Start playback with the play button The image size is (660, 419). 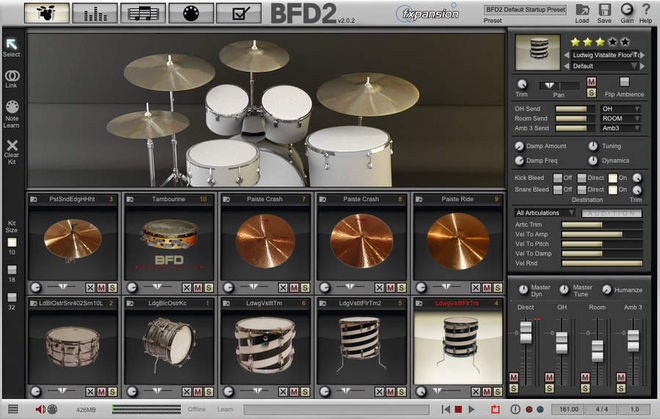472,409
